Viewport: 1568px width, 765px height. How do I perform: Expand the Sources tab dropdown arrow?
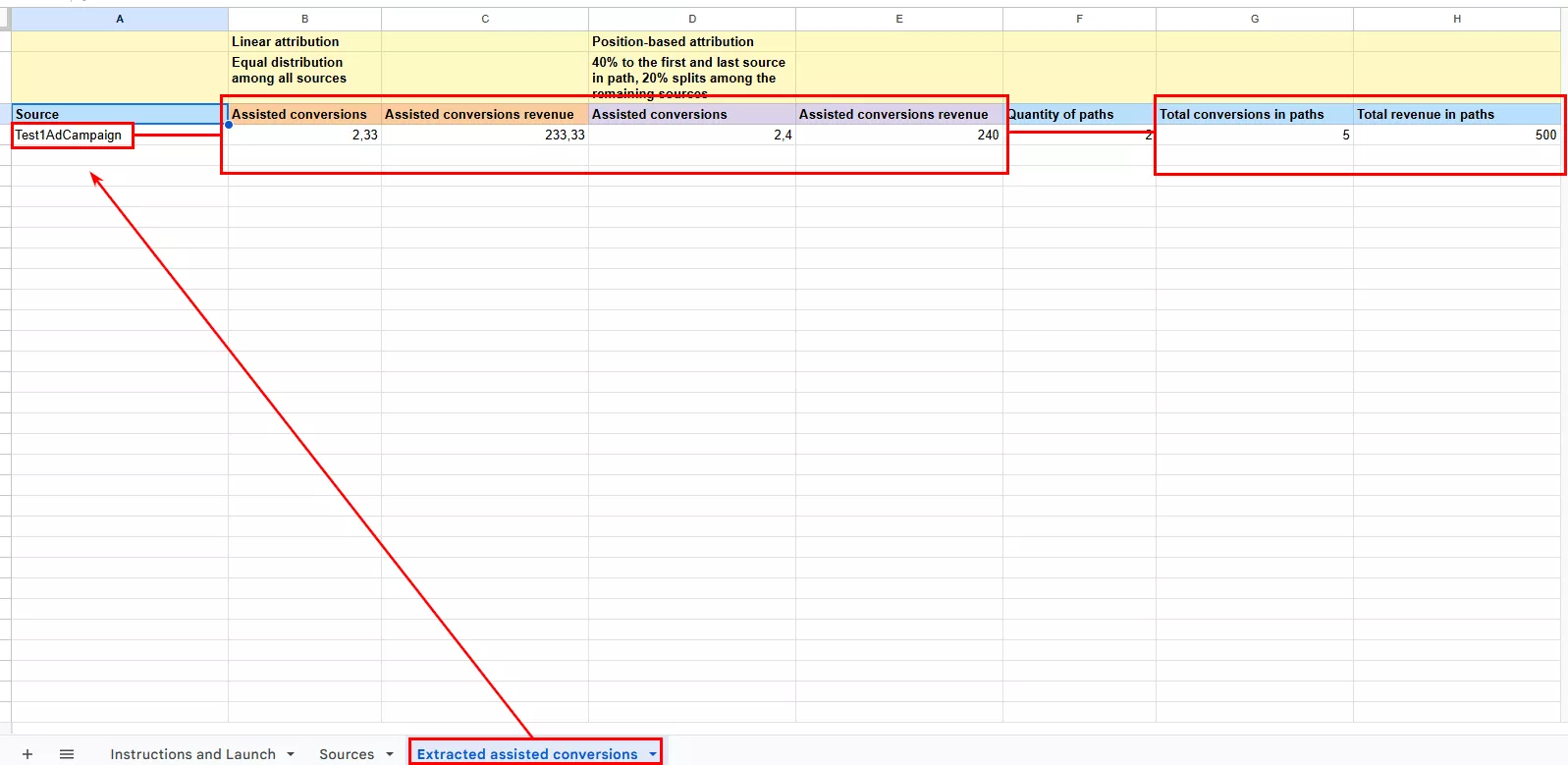pyautogui.click(x=390, y=754)
